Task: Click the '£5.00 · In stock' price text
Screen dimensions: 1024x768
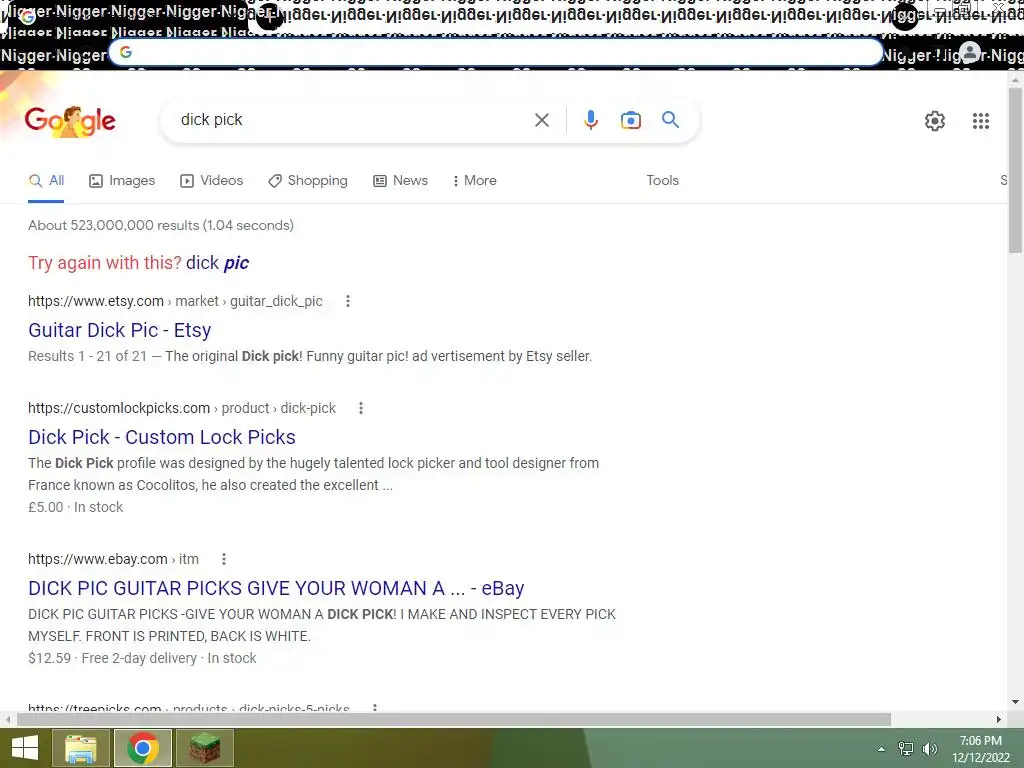Action: (76, 507)
